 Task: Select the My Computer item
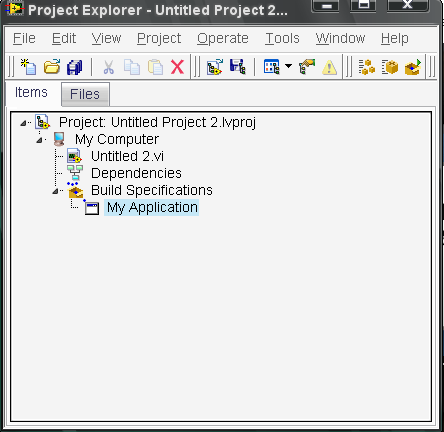pos(117,139)
